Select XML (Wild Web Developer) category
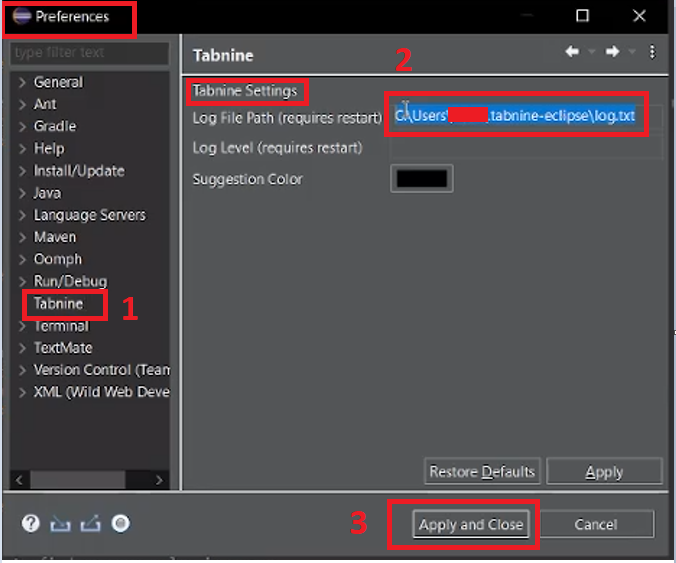This screenshot has width=676, height=563. [102, 392]
